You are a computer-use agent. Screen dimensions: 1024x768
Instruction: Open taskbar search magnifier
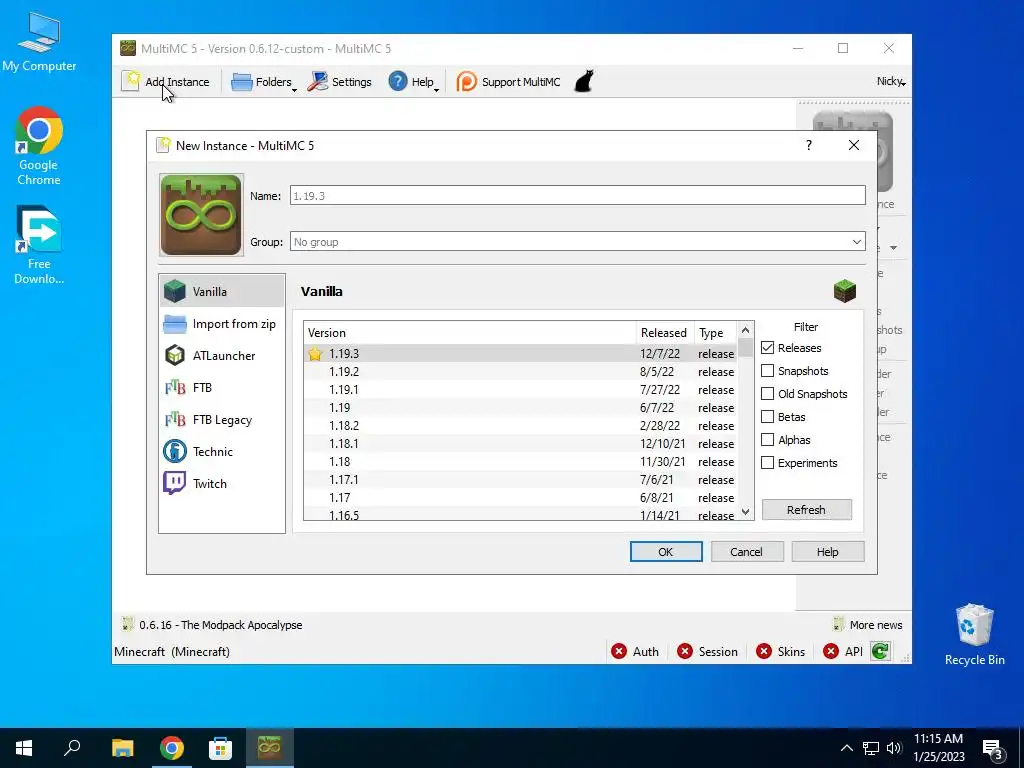pos(72,748)
